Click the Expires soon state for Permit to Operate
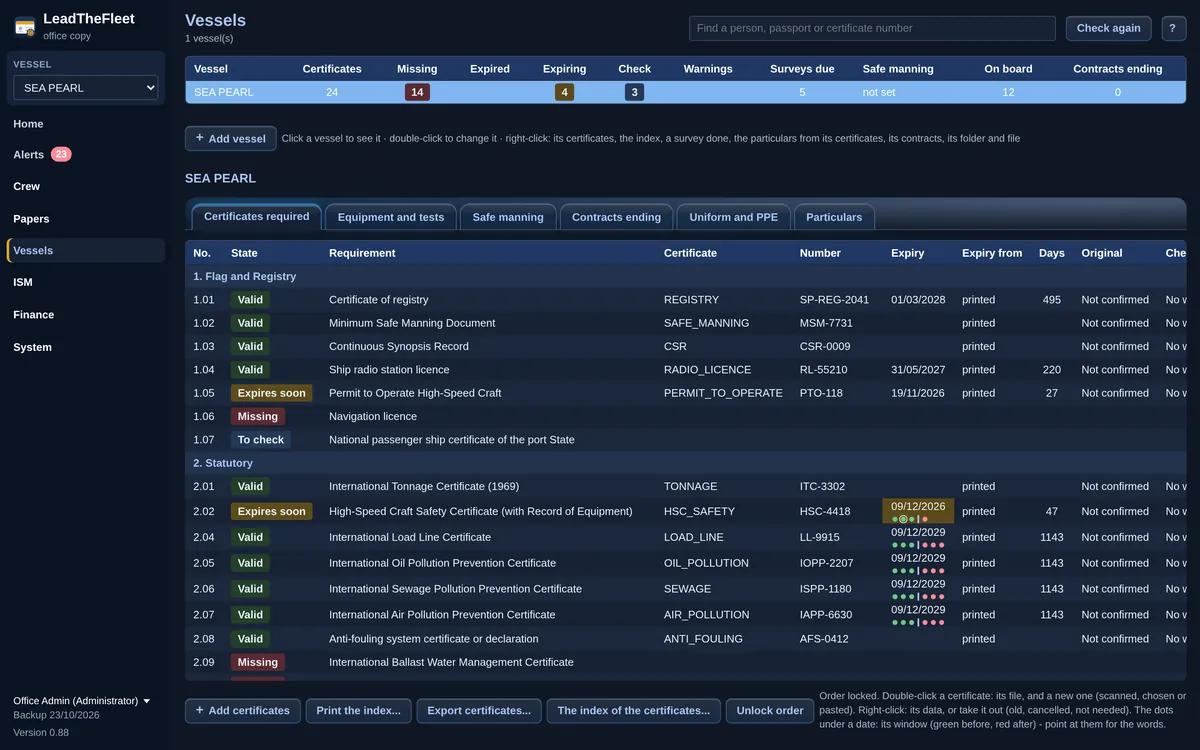Image resolution: width=1200 pixels, height=750 pixels. [272, 393]
